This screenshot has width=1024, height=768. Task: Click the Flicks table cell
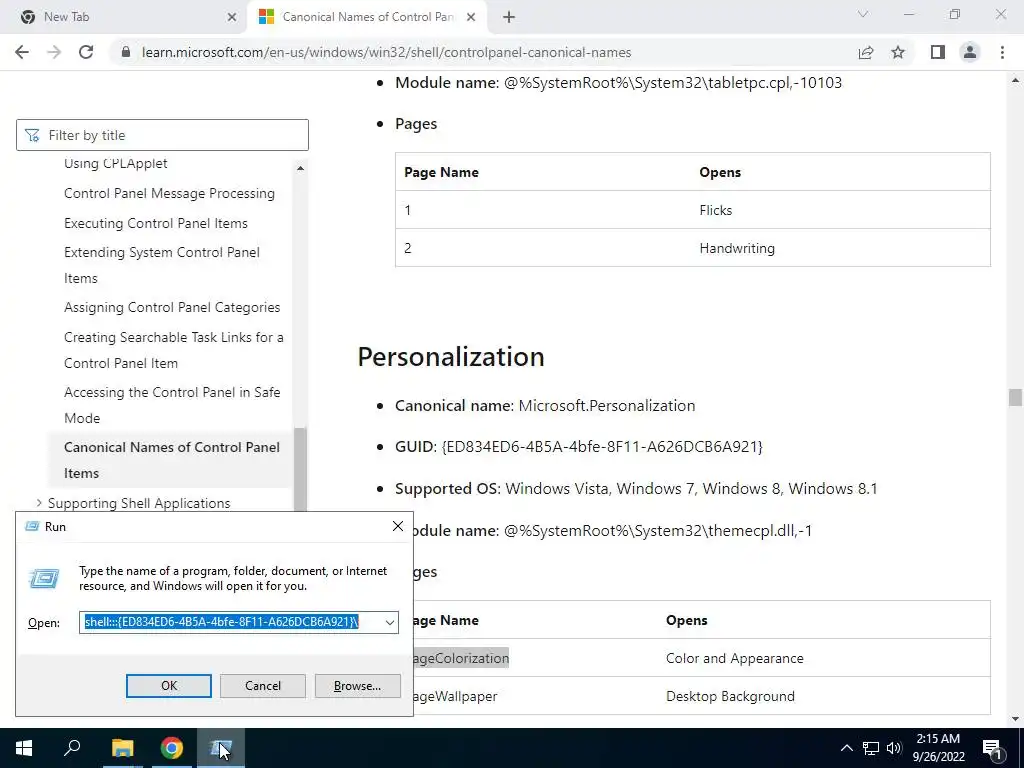pyautogui.click(x=716, y=210)
